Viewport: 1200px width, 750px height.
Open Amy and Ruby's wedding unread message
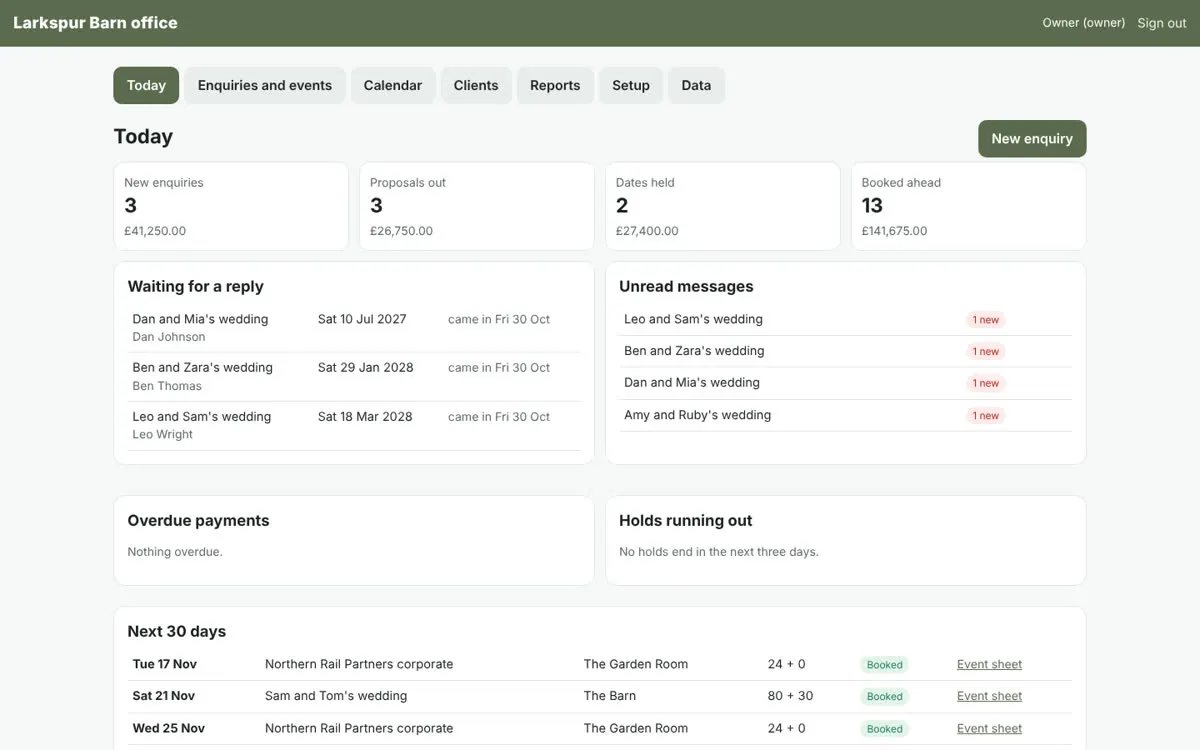tap(697, 415)
